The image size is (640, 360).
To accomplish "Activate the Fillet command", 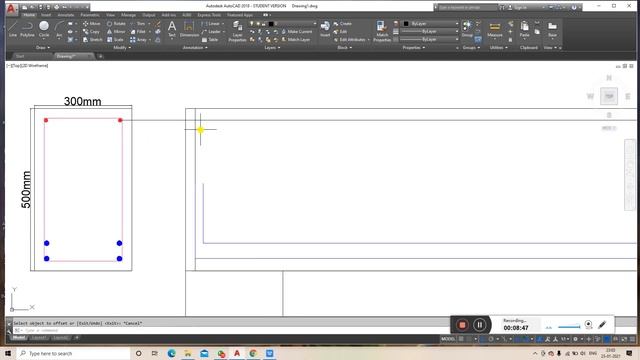I will pyautogui.click(x=138, y=31).
